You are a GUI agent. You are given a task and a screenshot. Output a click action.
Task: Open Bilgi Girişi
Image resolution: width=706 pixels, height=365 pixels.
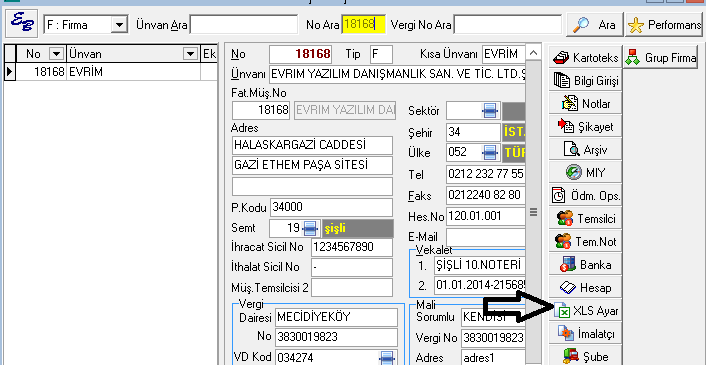click(x=585, y=81)
